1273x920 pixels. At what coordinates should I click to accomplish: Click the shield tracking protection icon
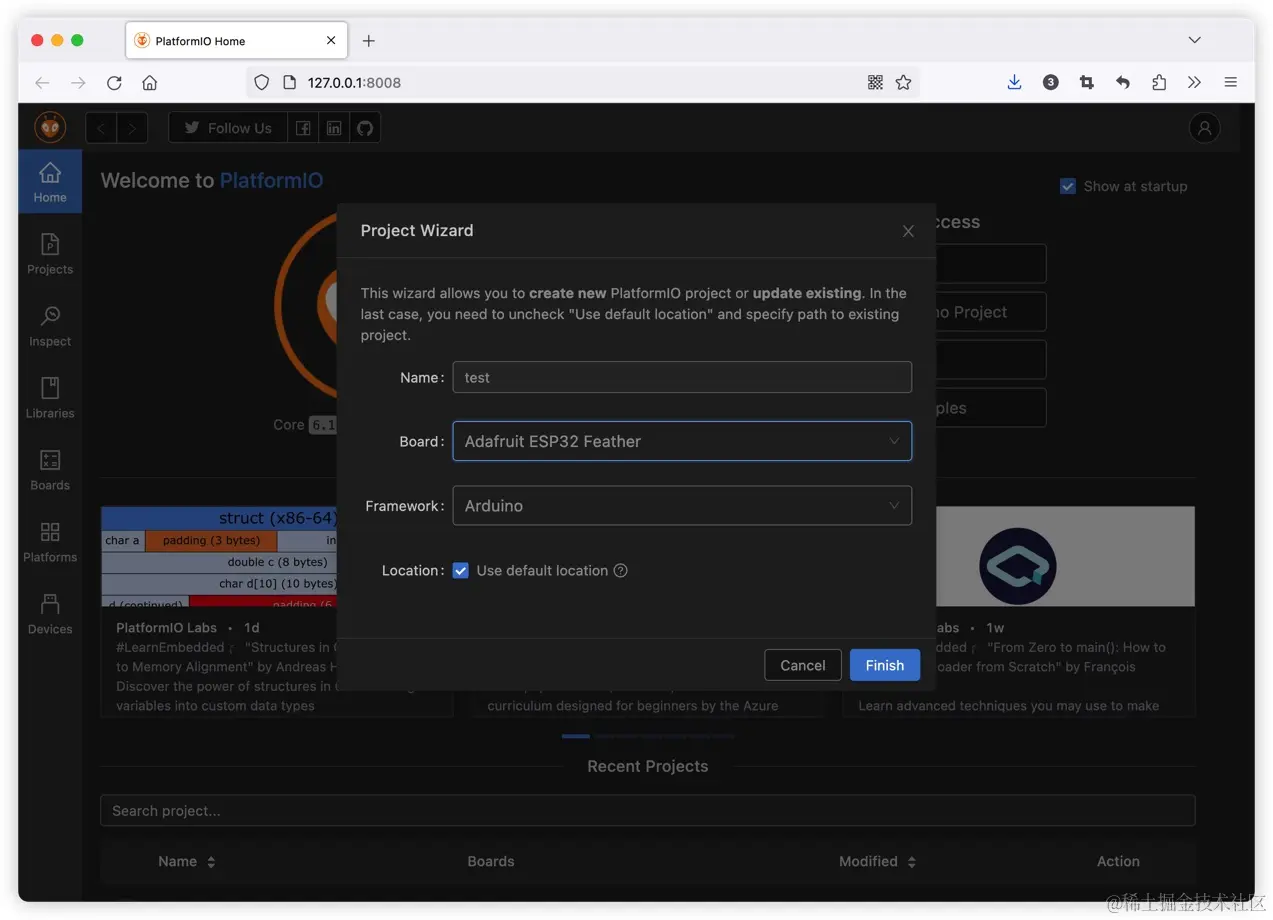click(262, 83)
